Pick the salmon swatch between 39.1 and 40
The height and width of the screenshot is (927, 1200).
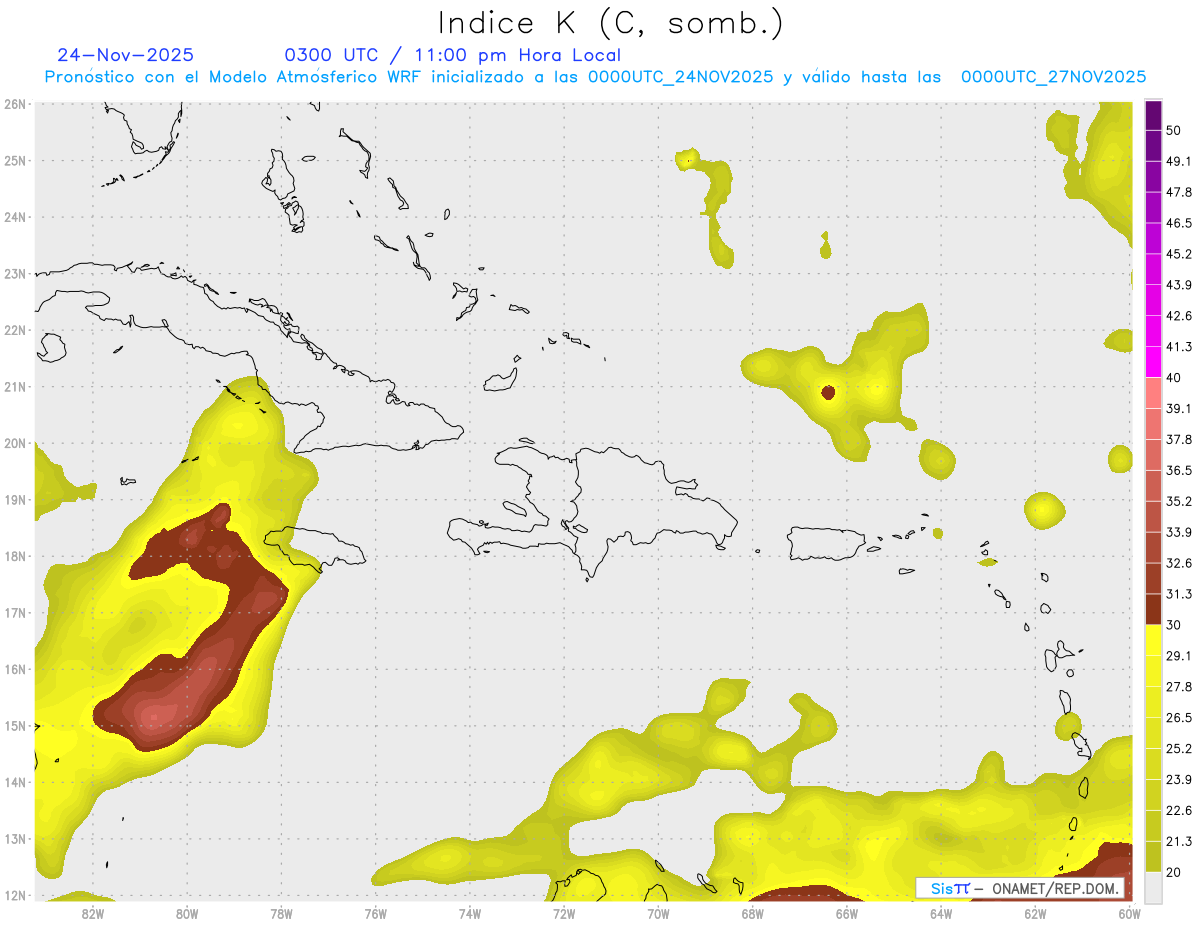pyautogui.click(x=1153, y=392)
